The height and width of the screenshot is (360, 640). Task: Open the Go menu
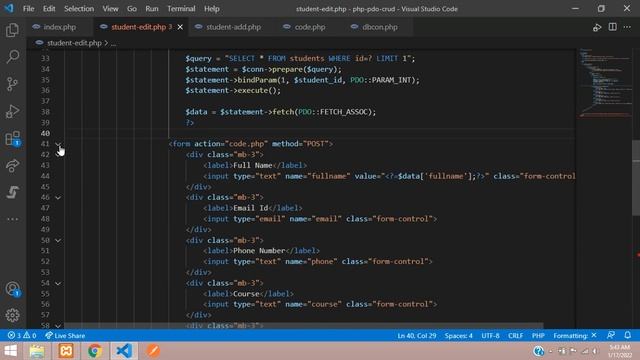[131, 9]
